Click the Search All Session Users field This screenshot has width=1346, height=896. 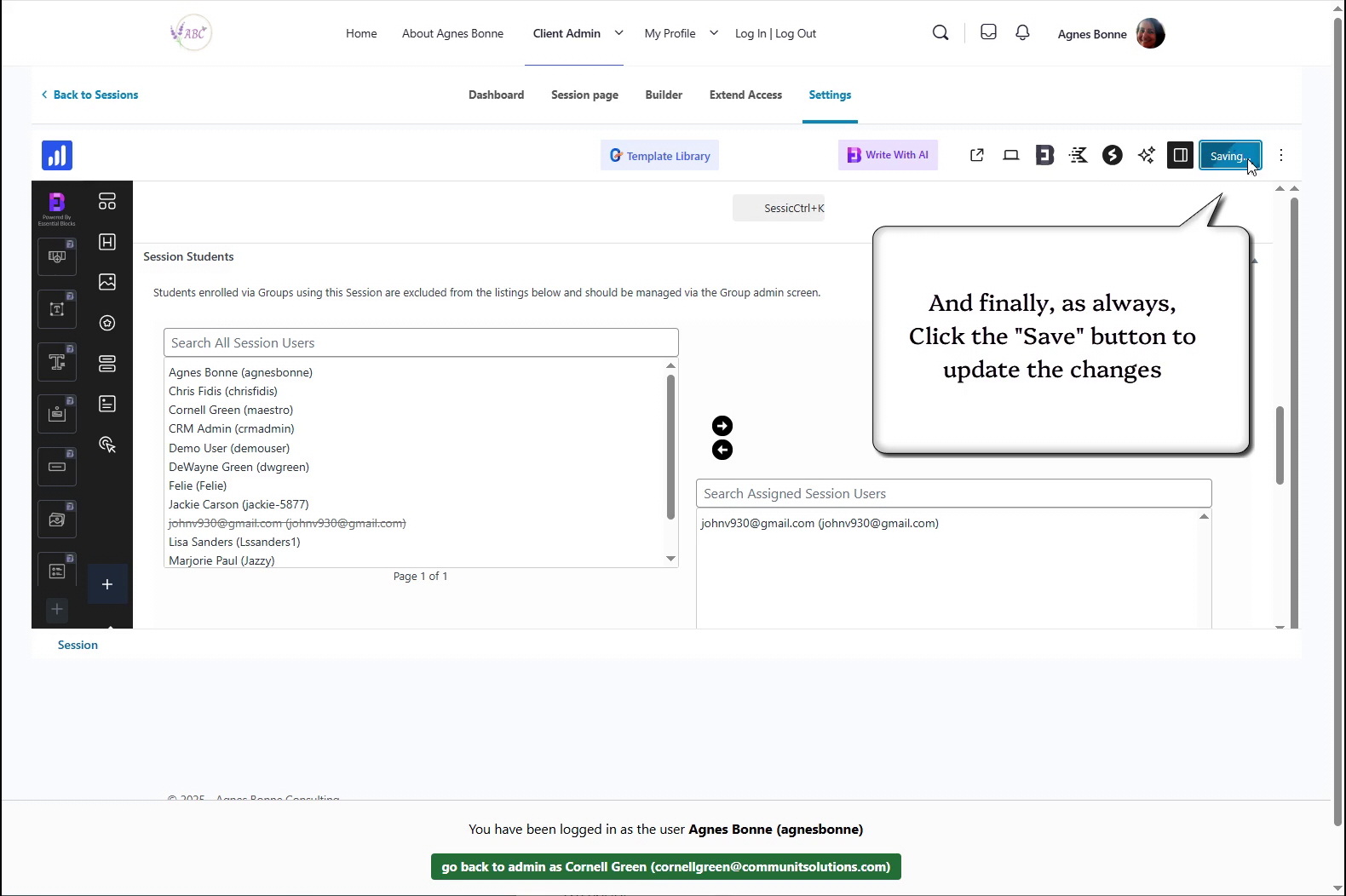point(421,342)
